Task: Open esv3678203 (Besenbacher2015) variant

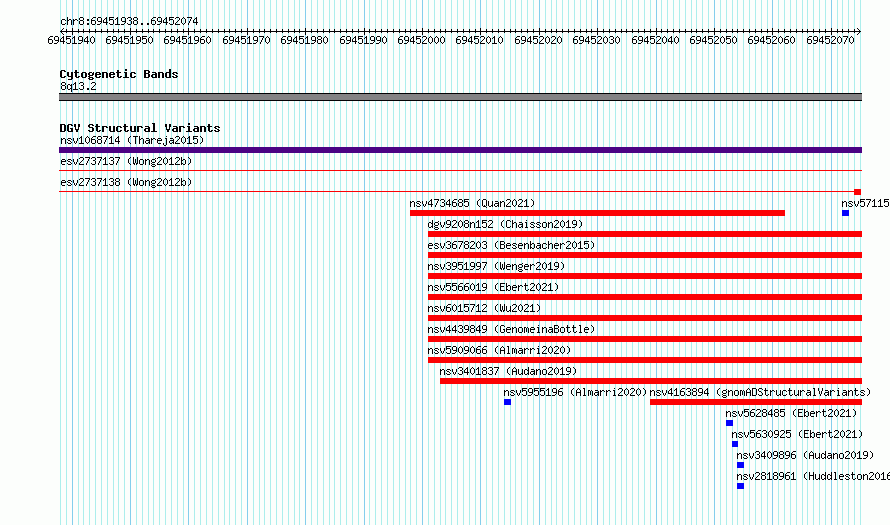Action: click(x=511, y=245)
